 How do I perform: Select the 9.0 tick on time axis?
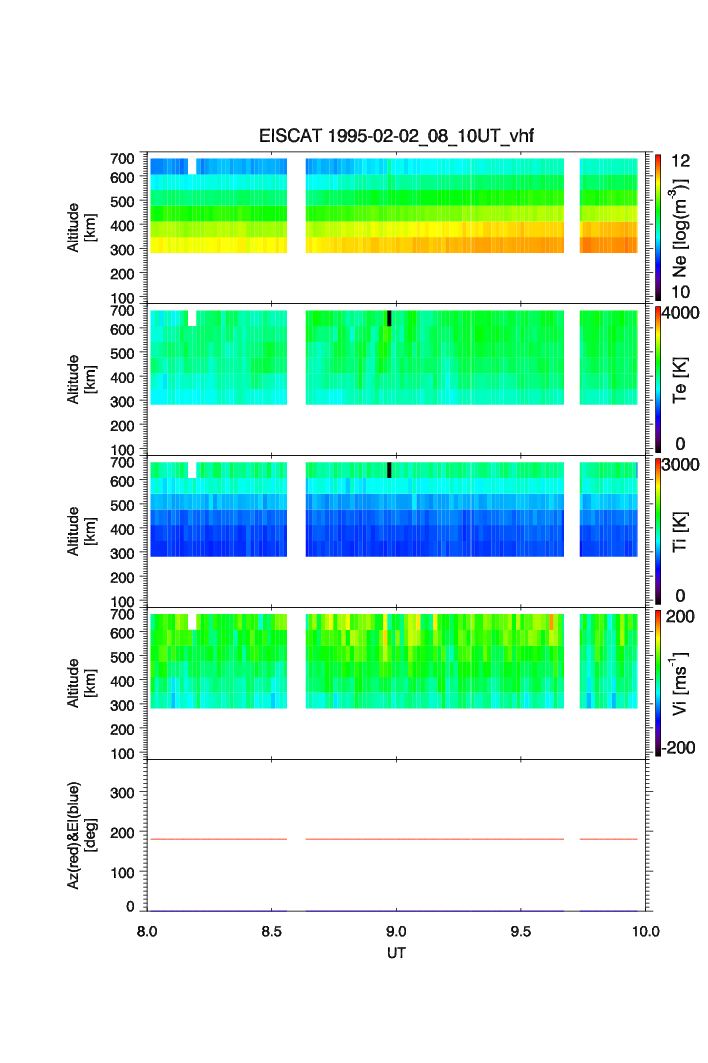[x=397, y=931]
